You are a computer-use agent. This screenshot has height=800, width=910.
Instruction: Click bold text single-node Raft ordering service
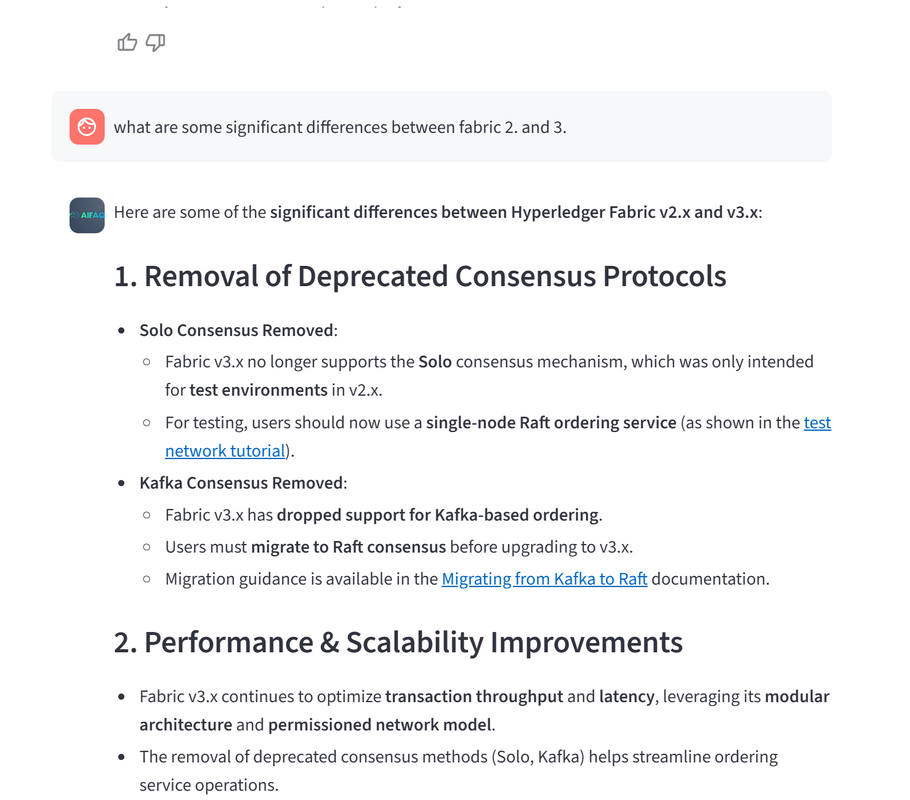[551, 422]
